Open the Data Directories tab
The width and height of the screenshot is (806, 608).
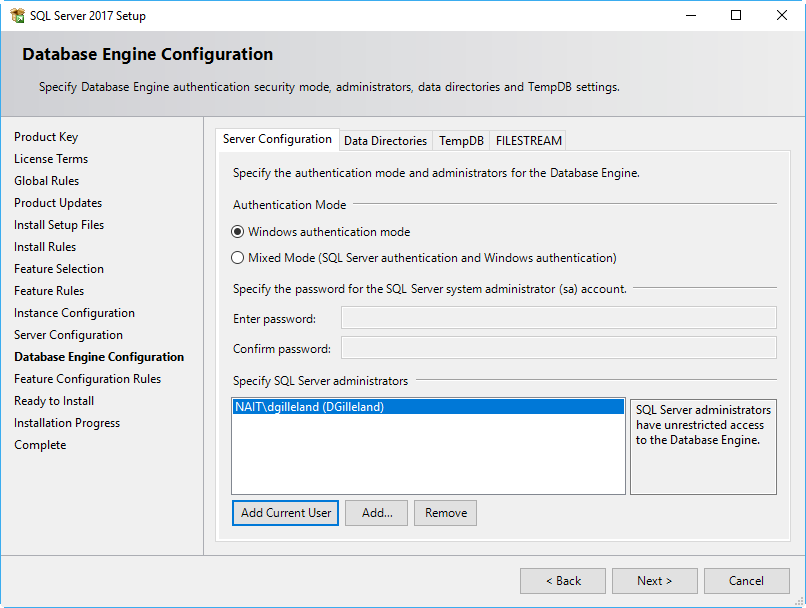(x=386, y=141)
